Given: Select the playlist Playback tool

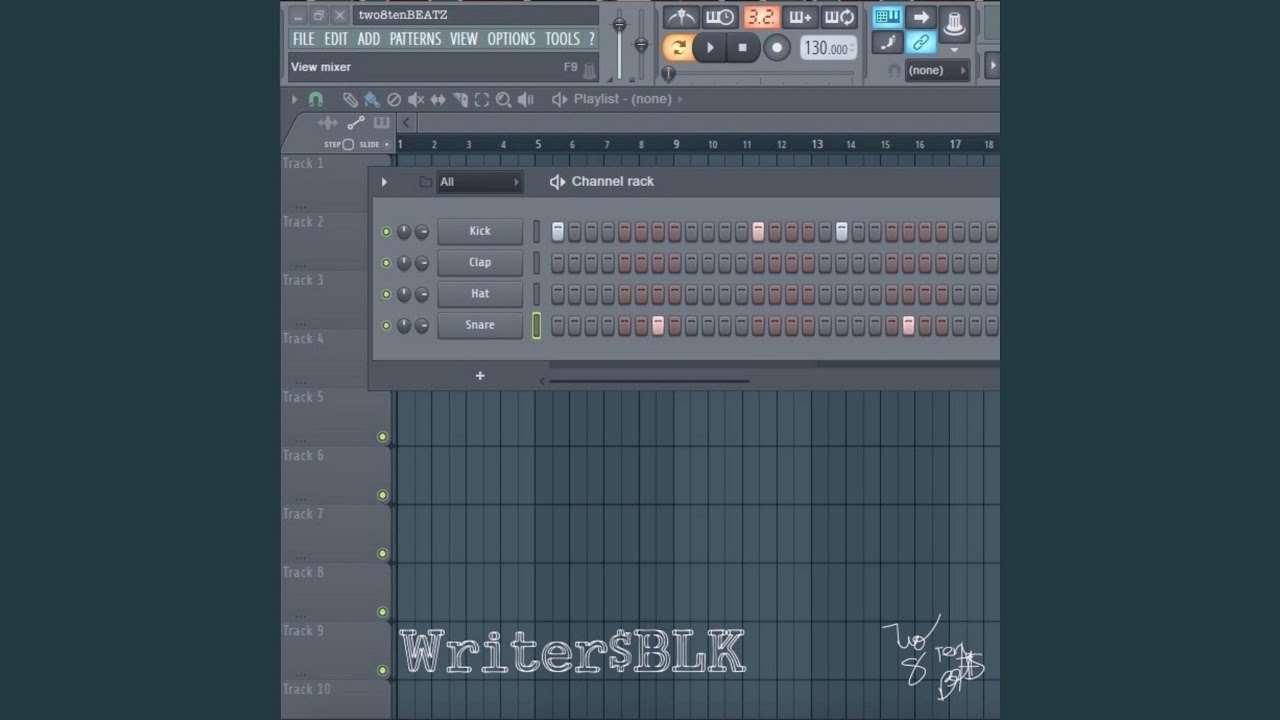Looking at the screenshot, I should [526, 99].
